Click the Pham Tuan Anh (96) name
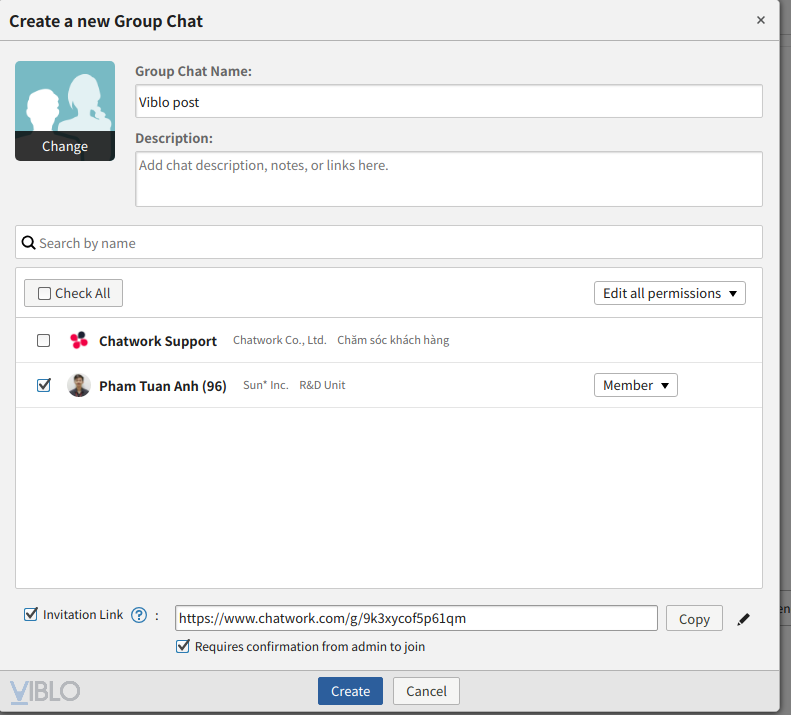The height and width of the screenshot is (715, 791). click(162, 386)
